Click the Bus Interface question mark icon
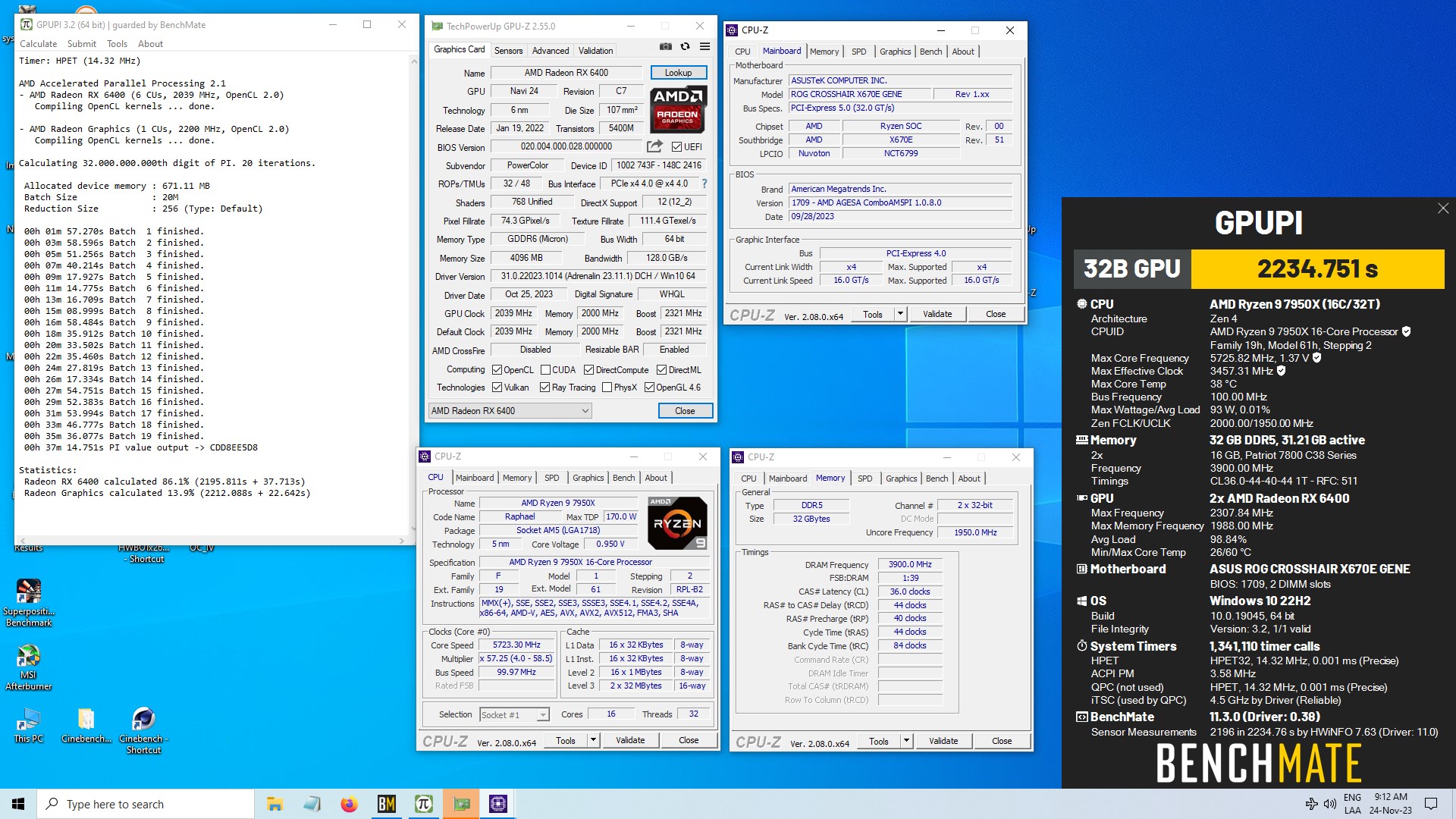 (x=704, y=184)
